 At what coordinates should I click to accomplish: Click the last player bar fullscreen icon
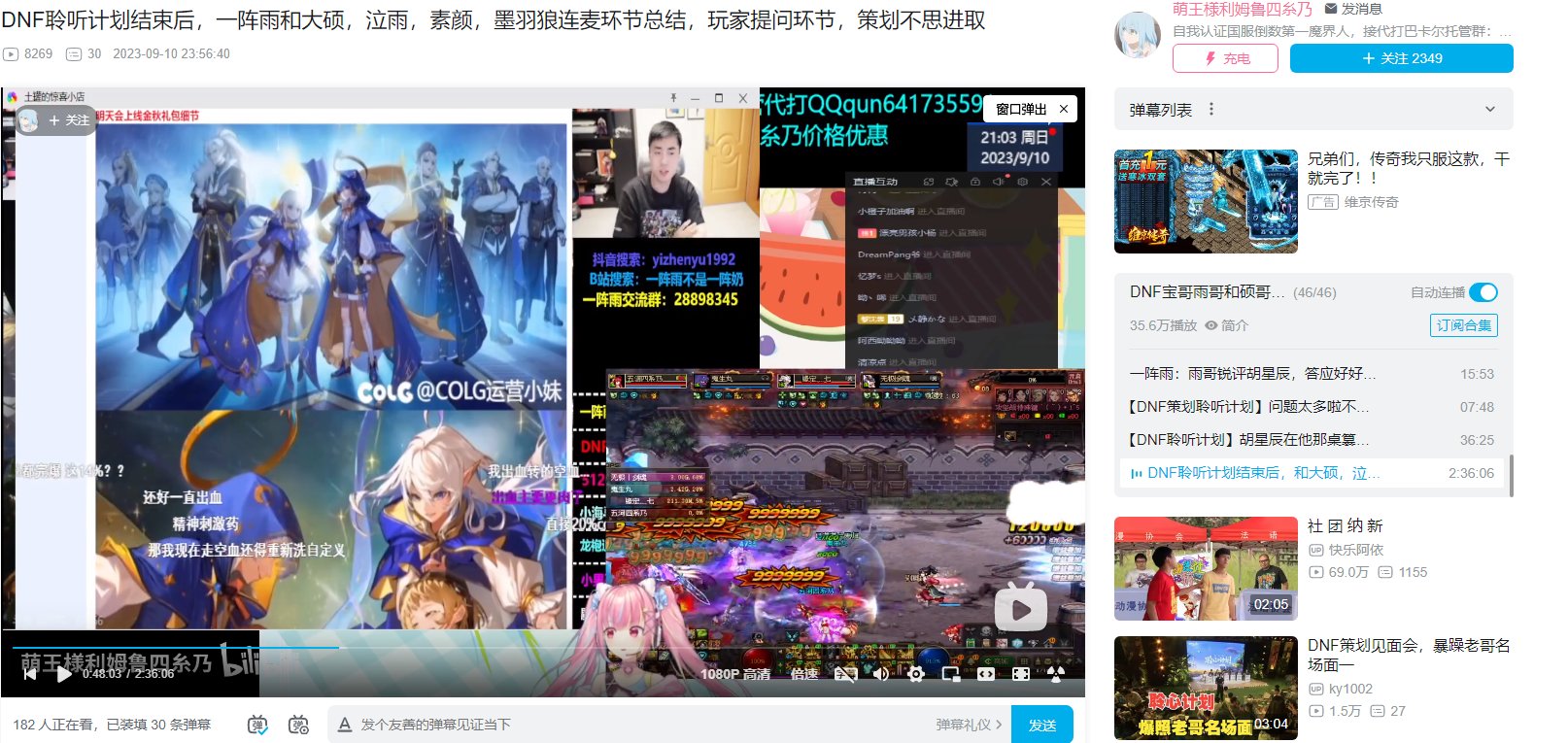click(1056, 673)
